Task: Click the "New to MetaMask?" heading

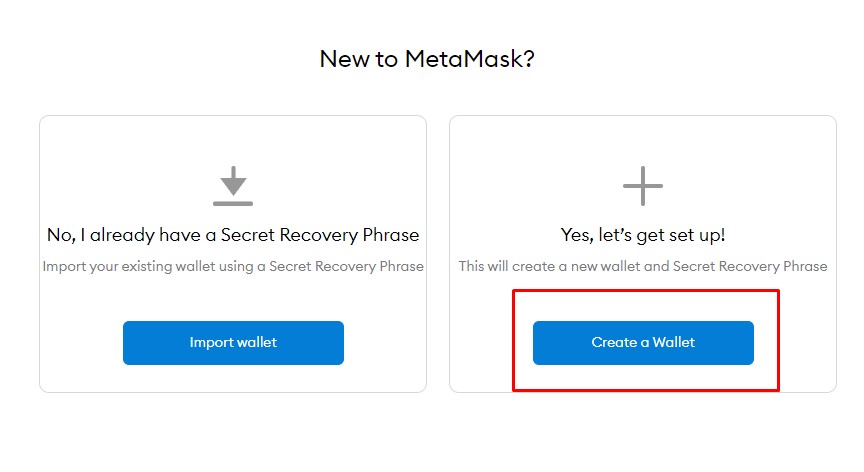Action: 427,59
